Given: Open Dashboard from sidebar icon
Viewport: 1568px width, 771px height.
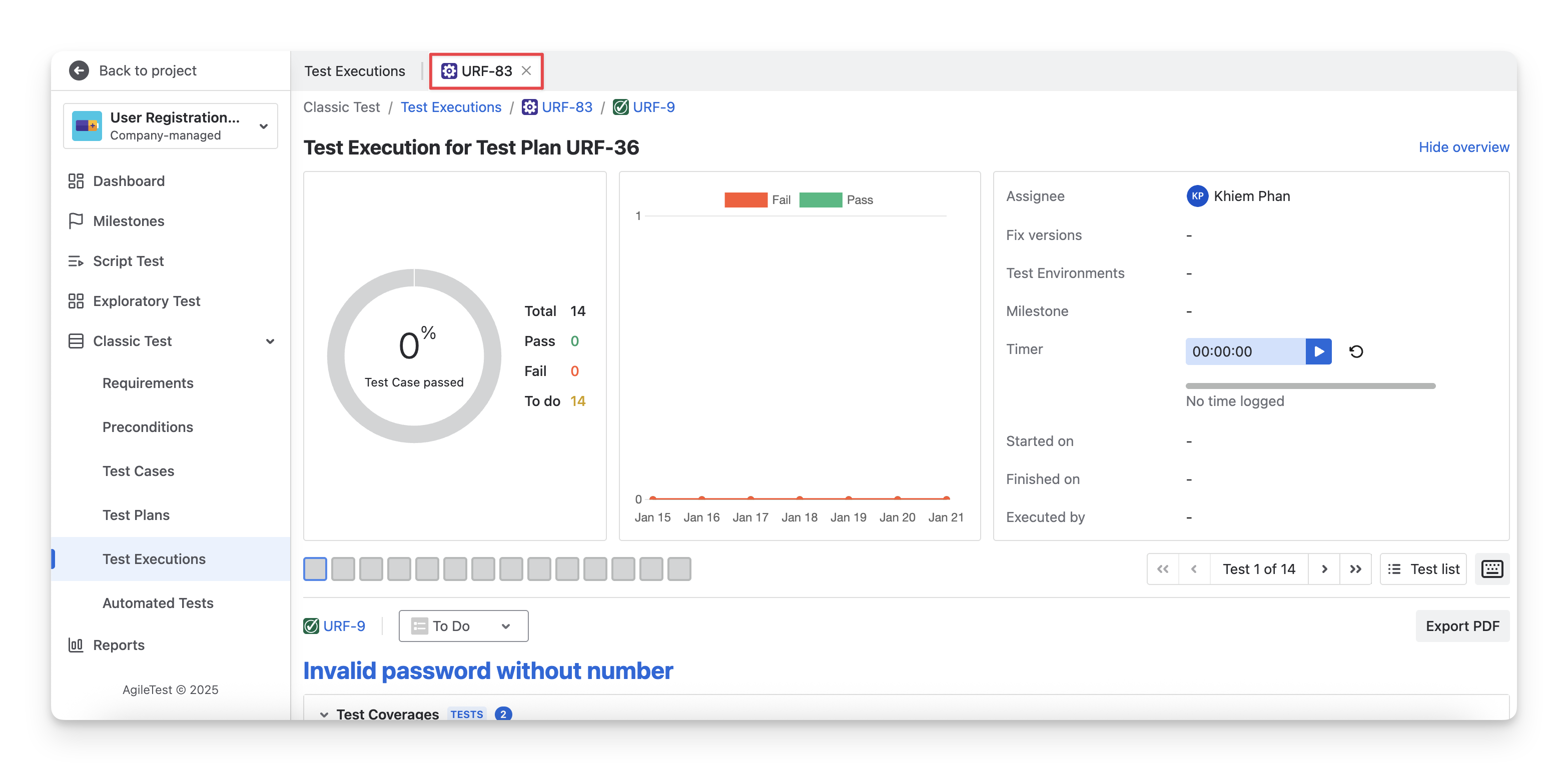Looking at the screenshot, I should click(x=76, y=180).
